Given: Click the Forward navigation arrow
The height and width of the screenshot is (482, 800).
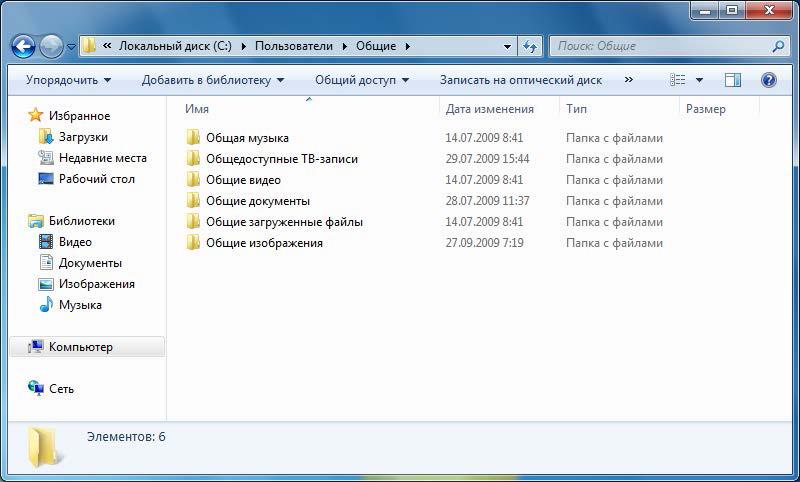Looking at the screenshot, I should (51, 47).
